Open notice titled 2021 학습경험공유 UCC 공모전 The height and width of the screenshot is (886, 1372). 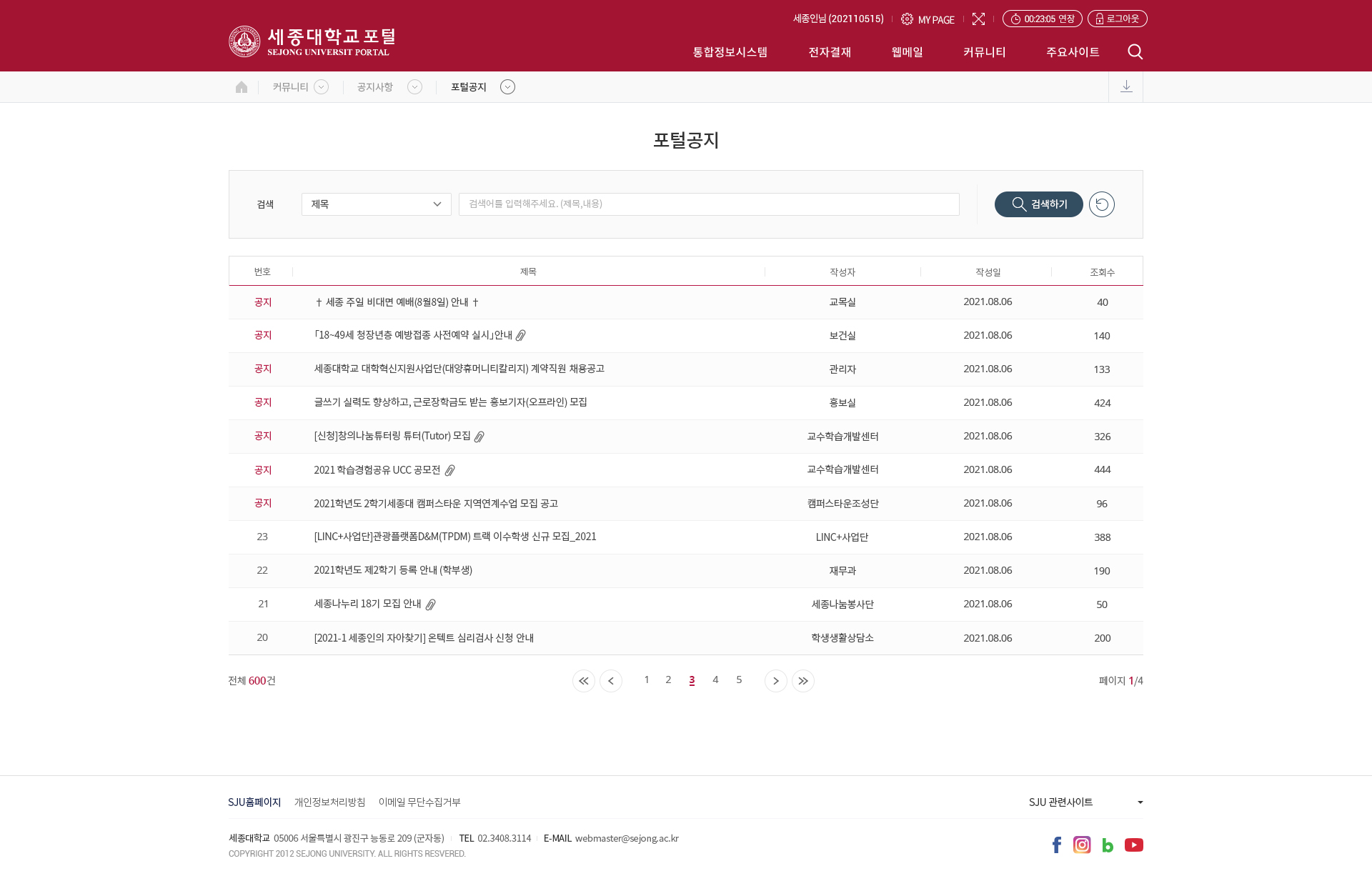(x=377, y=469)
